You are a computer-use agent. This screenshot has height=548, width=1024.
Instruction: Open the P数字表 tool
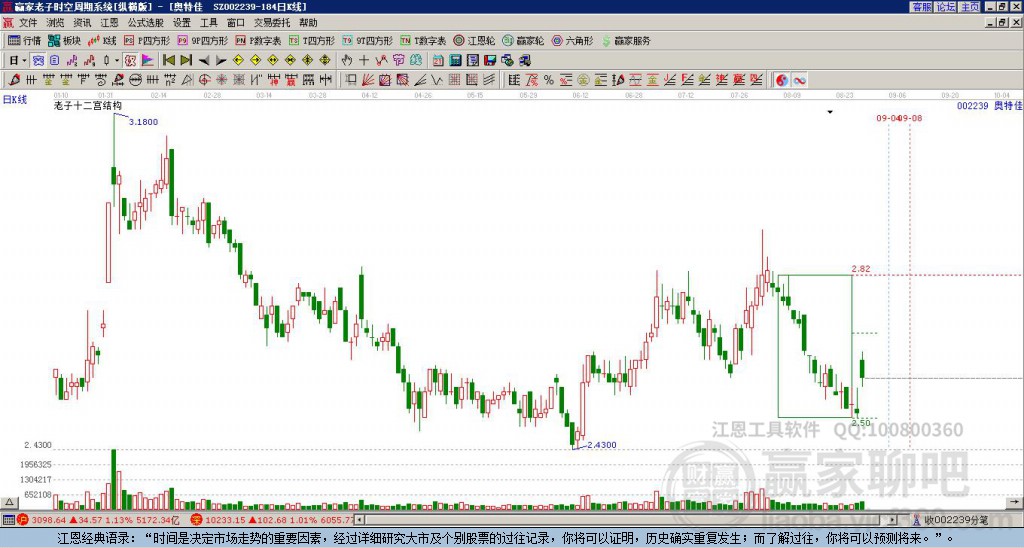pos(259,40)
